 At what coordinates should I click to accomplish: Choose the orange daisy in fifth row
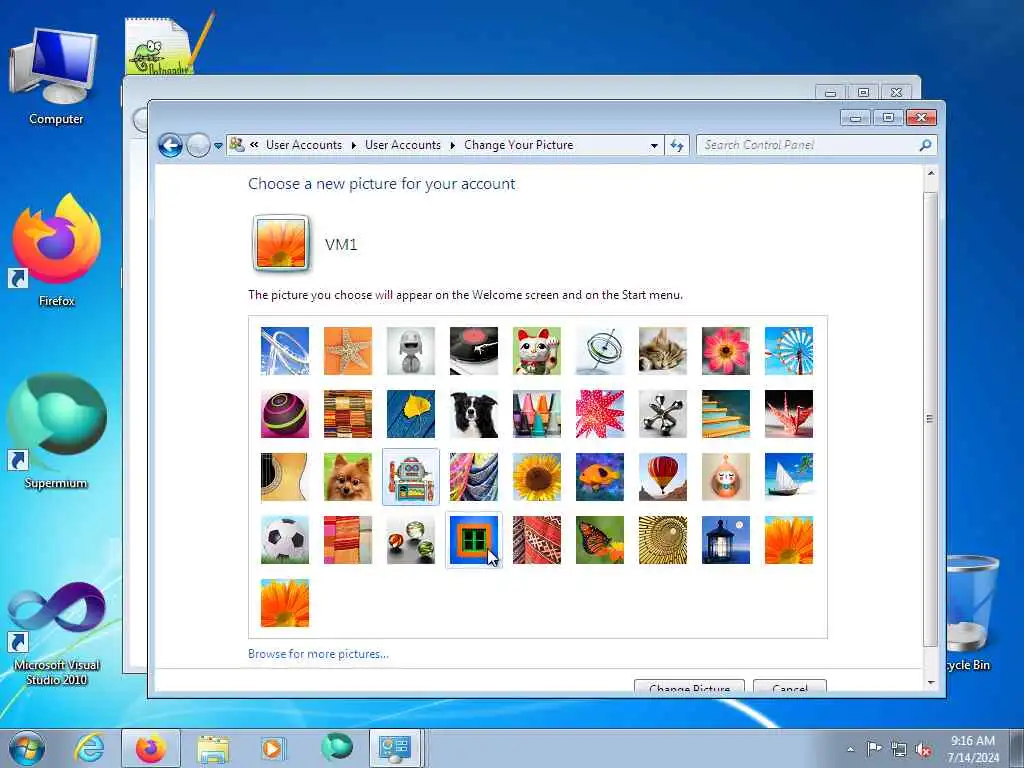click(x=285, y=603)
